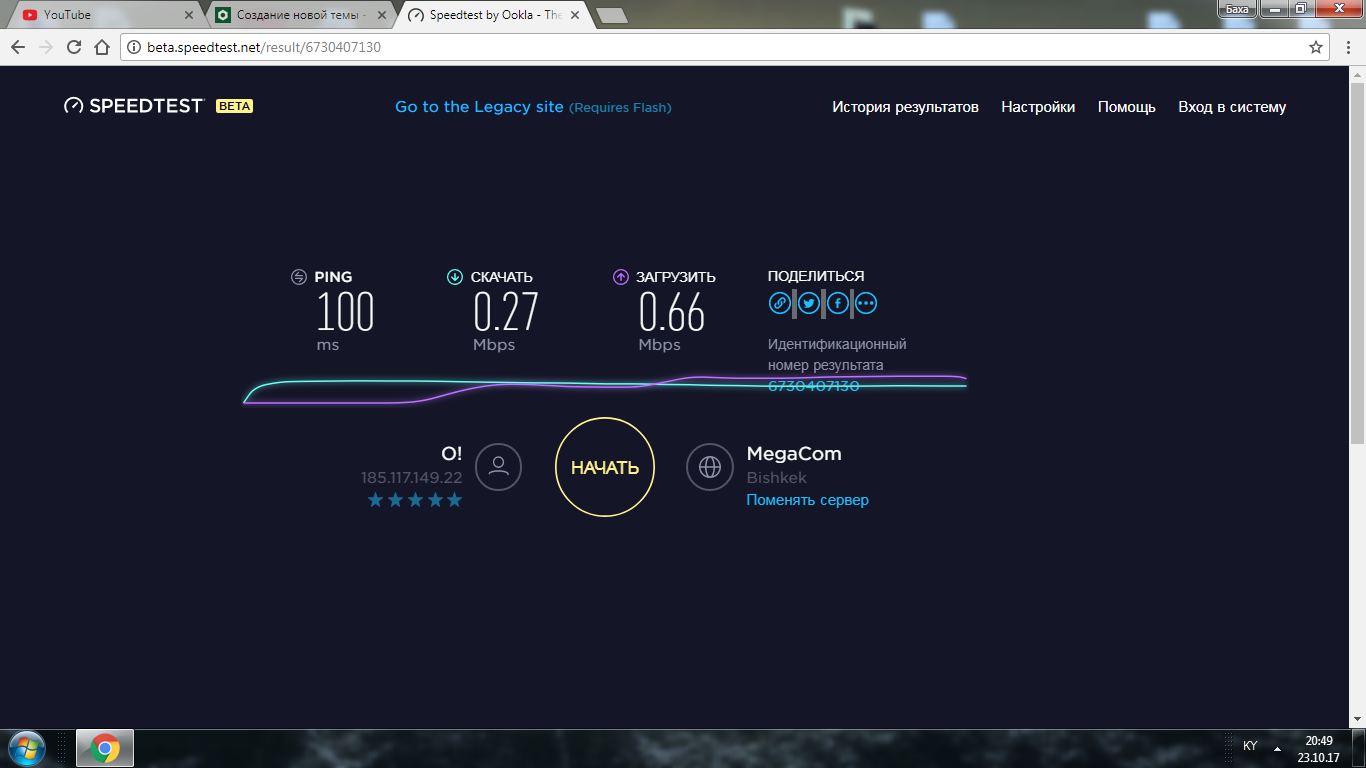This screenshot has width=1366, height=768.
Task: Open the Windows Start menu
Action: point(26,748)
